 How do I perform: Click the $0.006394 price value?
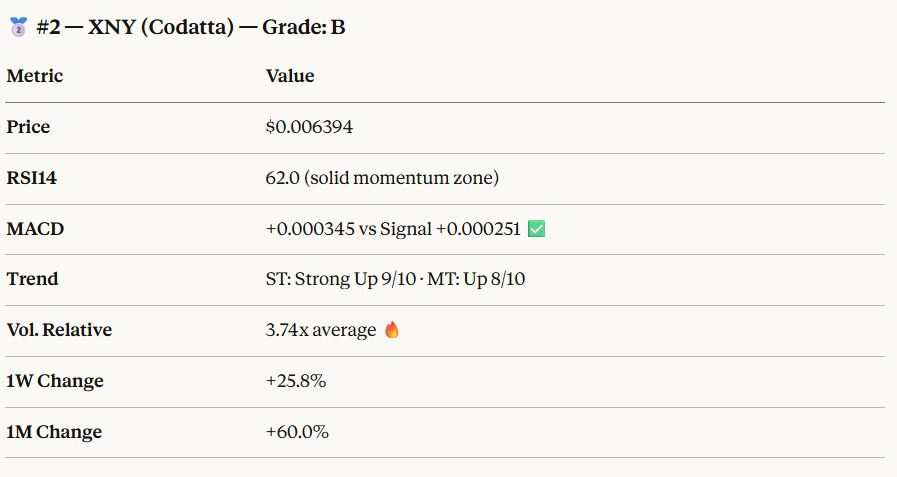click(309, 127)
